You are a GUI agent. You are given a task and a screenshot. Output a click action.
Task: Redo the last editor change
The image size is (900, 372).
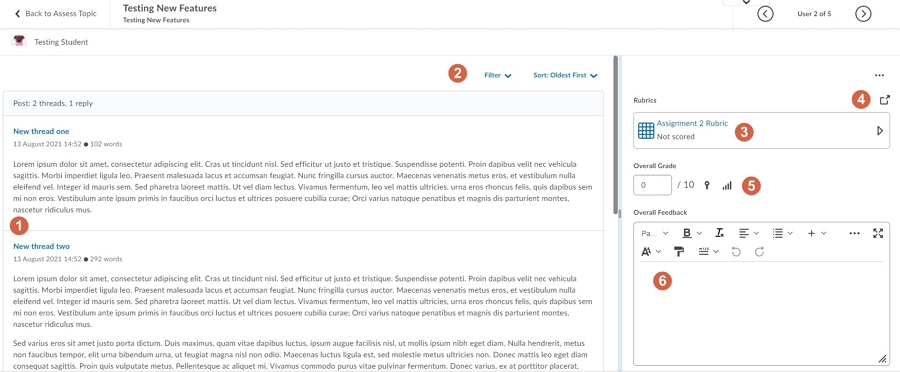coord(759,251)
